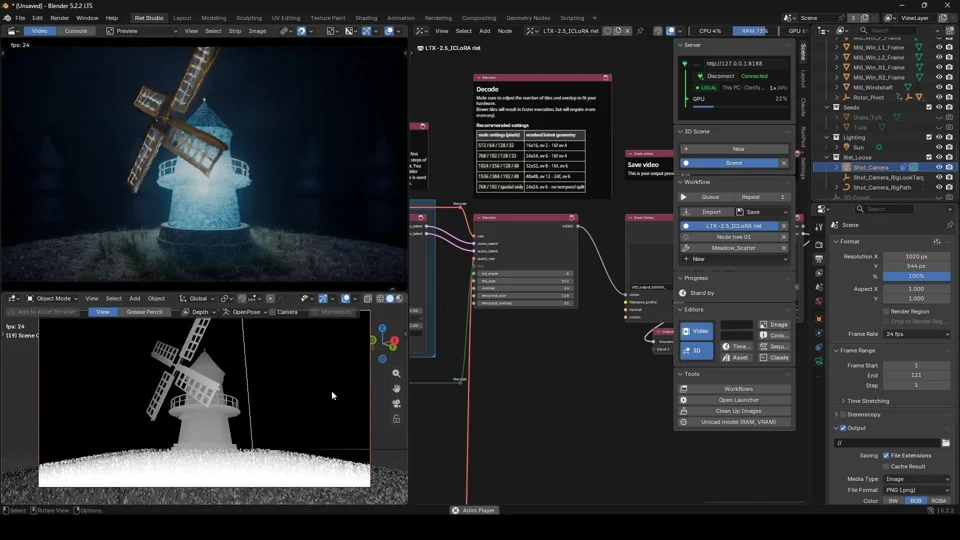960x540 pixels.
Task: Open the Object properties tab icon
Action: tap(819, 318)
